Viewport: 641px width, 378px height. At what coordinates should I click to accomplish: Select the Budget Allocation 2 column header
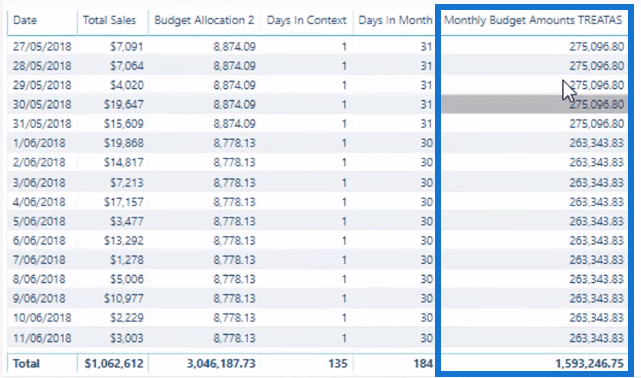pyautogui.click(x=204, y=20)
